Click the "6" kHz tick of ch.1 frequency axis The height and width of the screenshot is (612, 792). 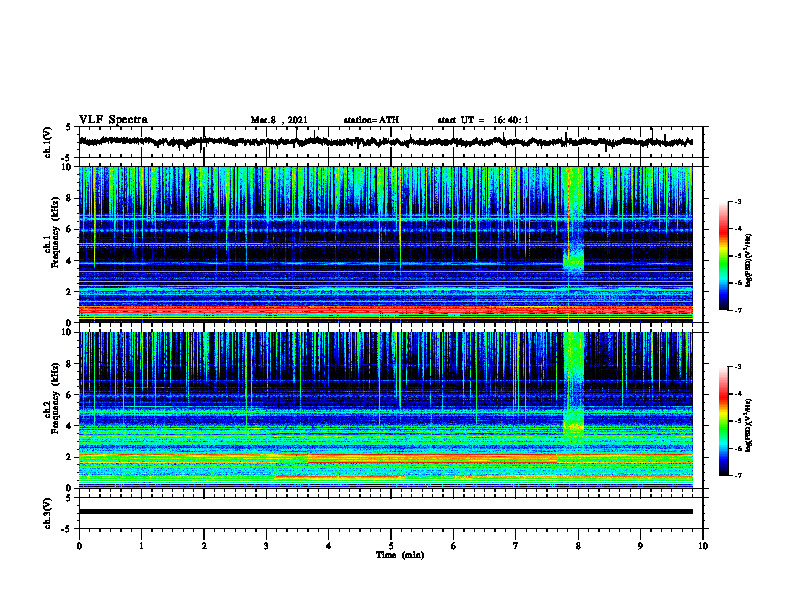(70, 229)
